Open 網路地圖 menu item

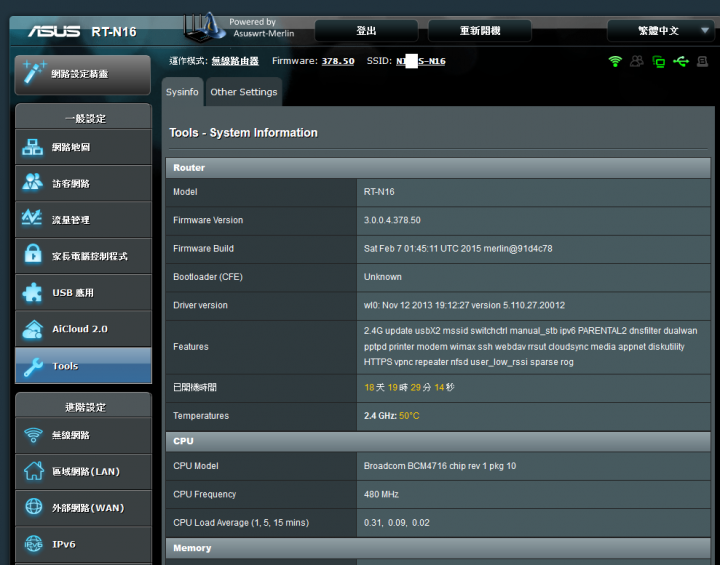83,147
